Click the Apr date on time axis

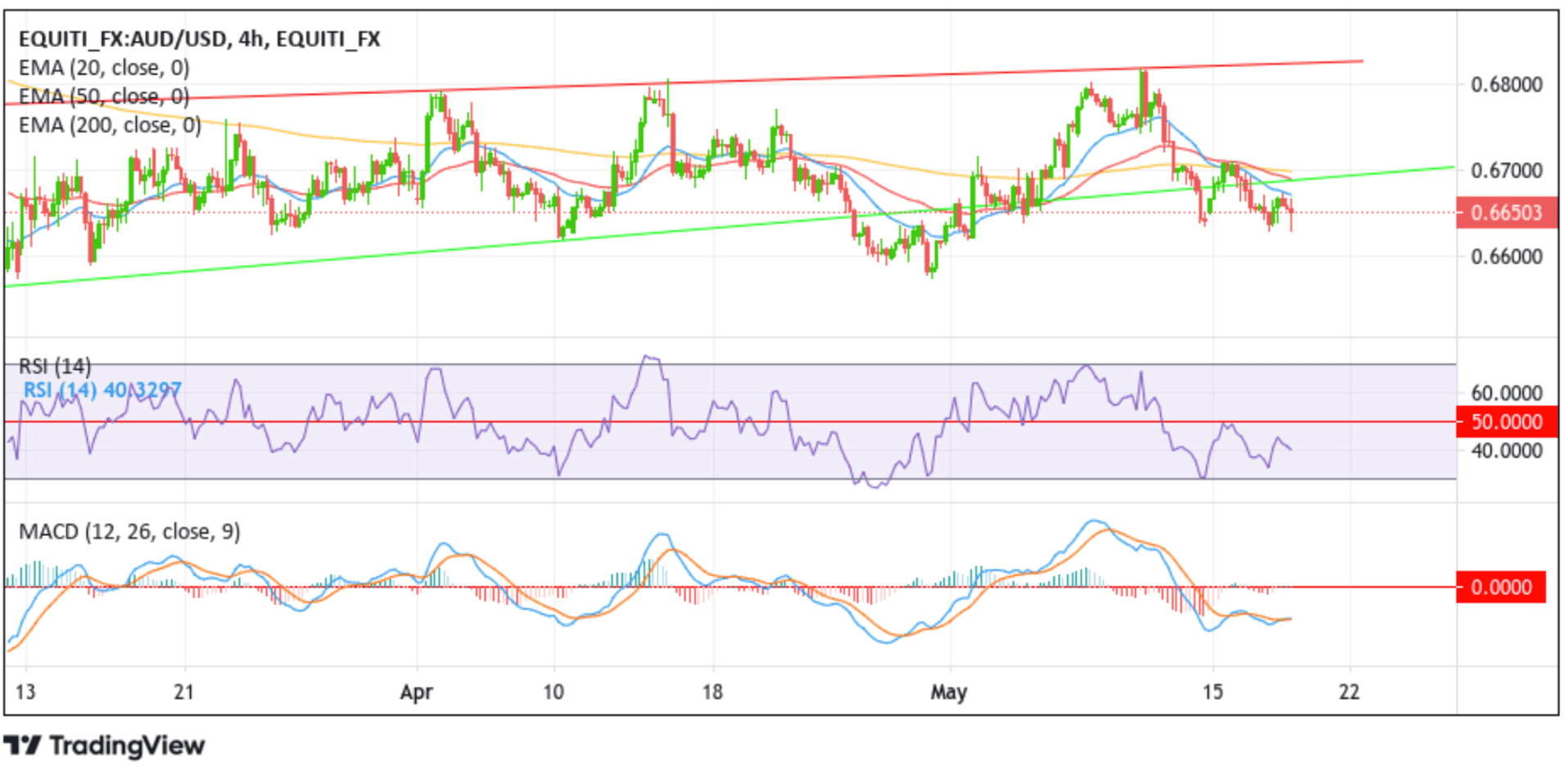417,692
